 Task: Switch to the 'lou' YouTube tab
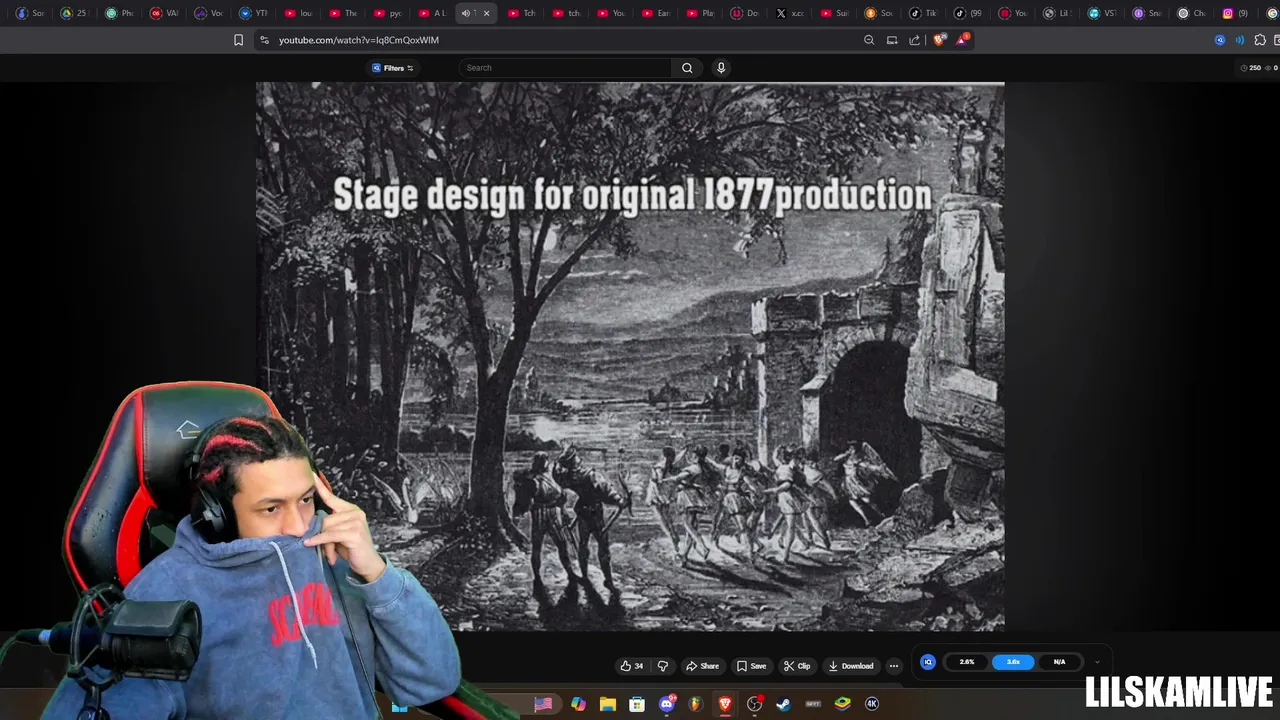point(298,13)
